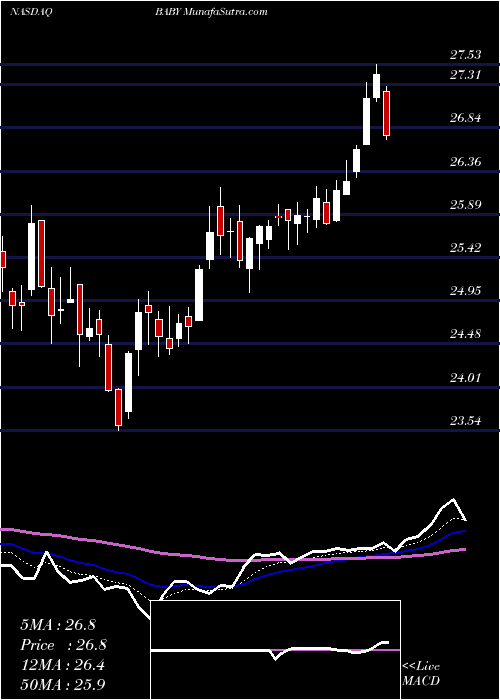Select the 26.36 price level label

465,161
